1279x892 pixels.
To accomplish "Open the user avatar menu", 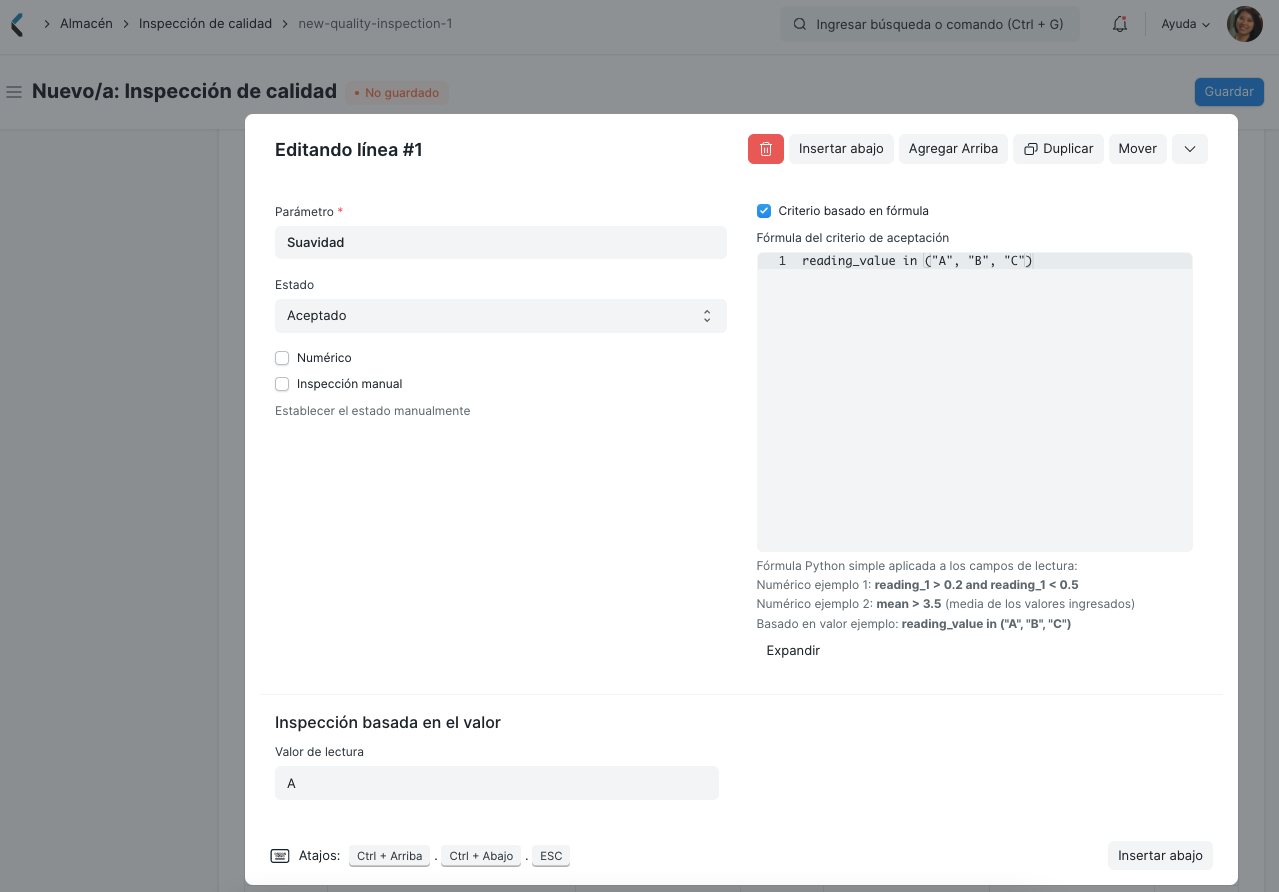I will pyautogui.click(x=1244, y=24).
